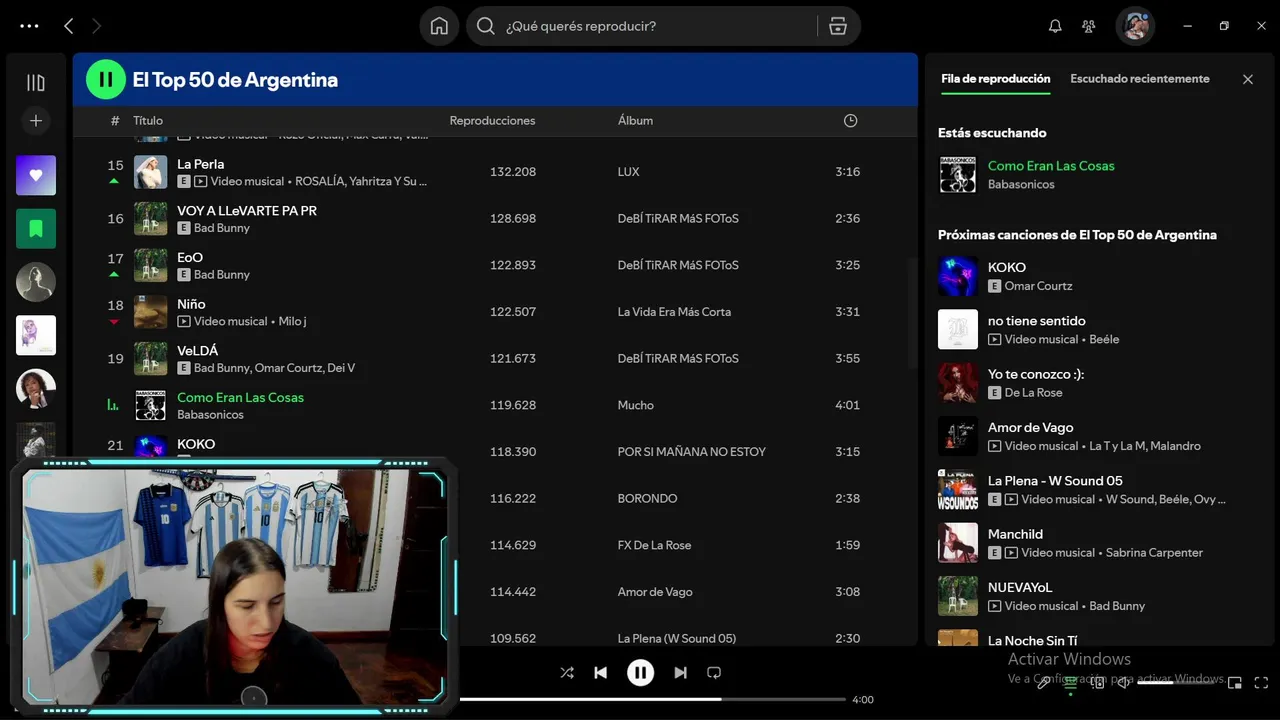The image size is (1280, 720).
Task: Click the KOKO cover art in queue
Action: click(958, 276)
